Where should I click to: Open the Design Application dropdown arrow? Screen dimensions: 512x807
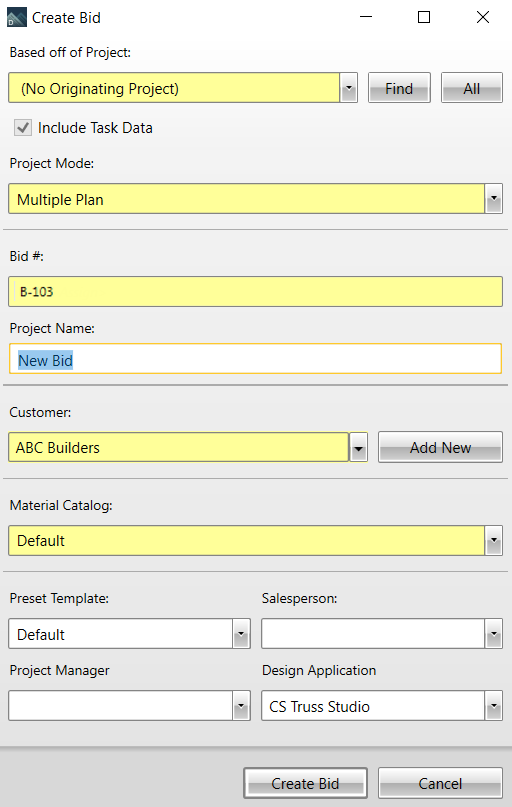point(493,706)
